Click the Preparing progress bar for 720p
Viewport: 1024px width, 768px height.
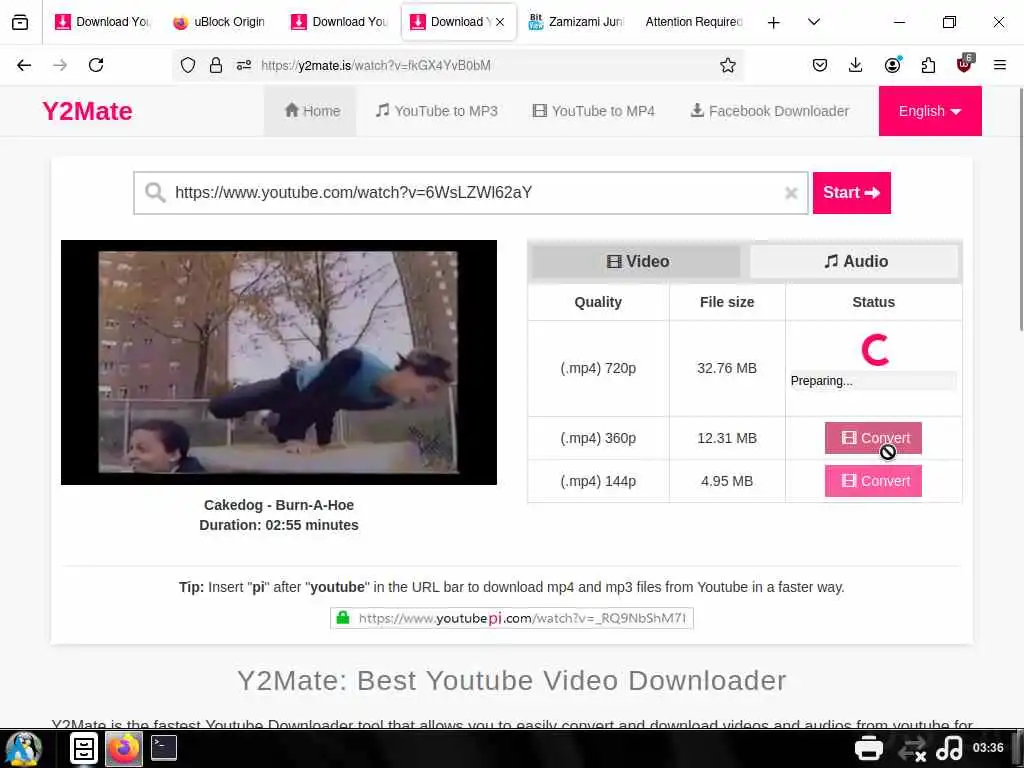tap(873, 381)
